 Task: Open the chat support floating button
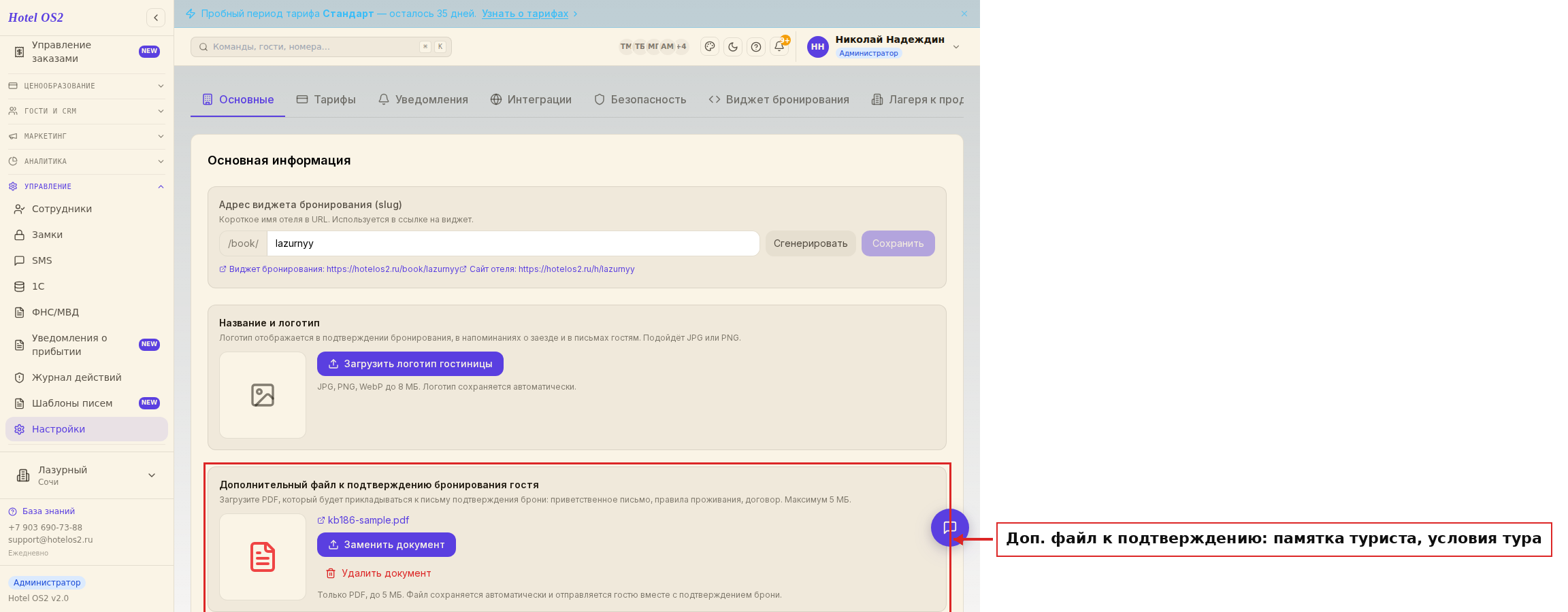click(950, 528)
